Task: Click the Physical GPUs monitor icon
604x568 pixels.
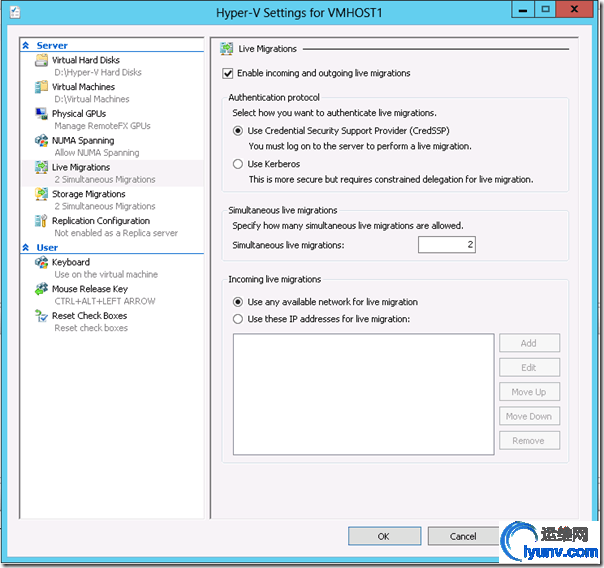Action: coord(41,114)
